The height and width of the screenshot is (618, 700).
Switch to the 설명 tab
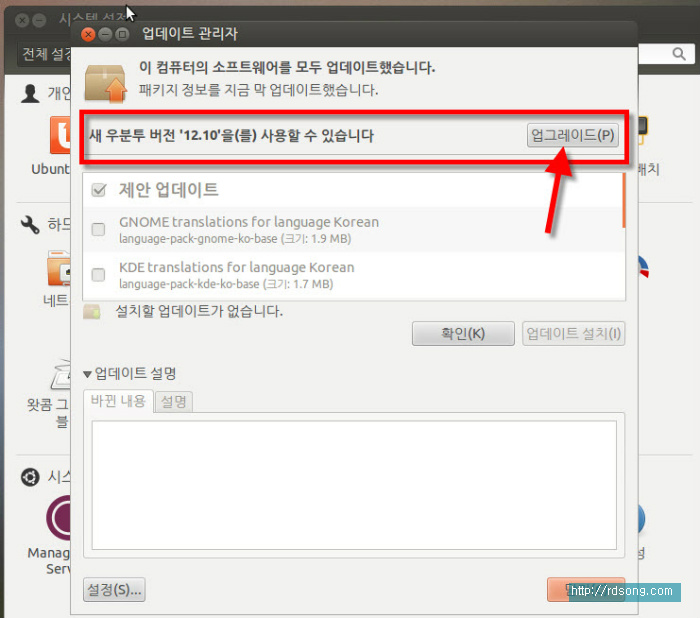(x=174, y=401)
